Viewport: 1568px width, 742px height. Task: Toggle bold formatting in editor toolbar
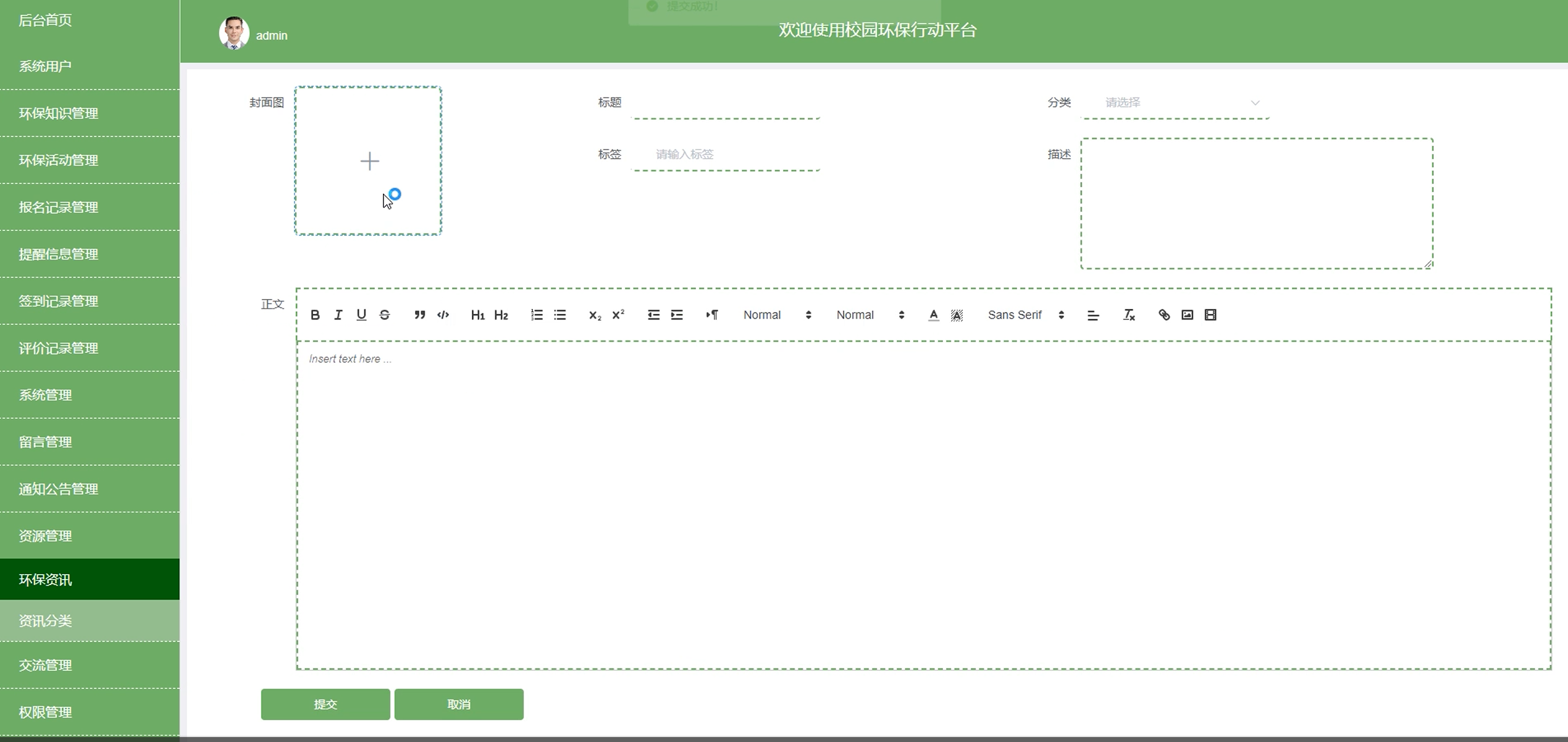pyautogui.click(x=315, y=315)
